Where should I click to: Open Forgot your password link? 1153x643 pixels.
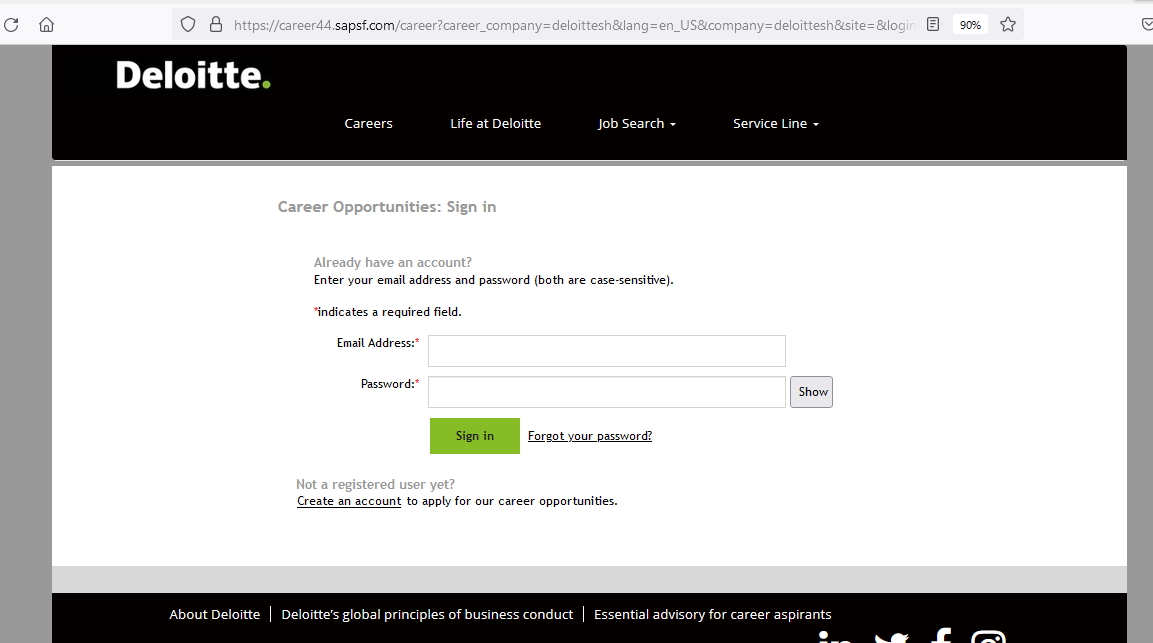pyautogui.click(x=590, y=436)
